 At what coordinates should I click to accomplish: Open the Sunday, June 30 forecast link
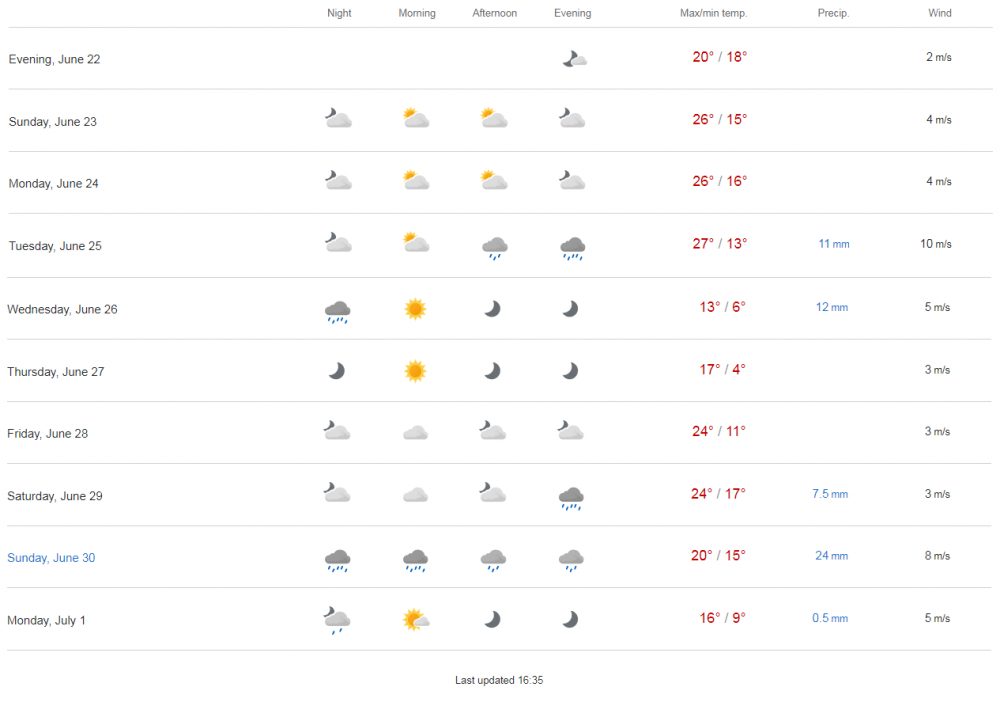[x=51, y=558]
